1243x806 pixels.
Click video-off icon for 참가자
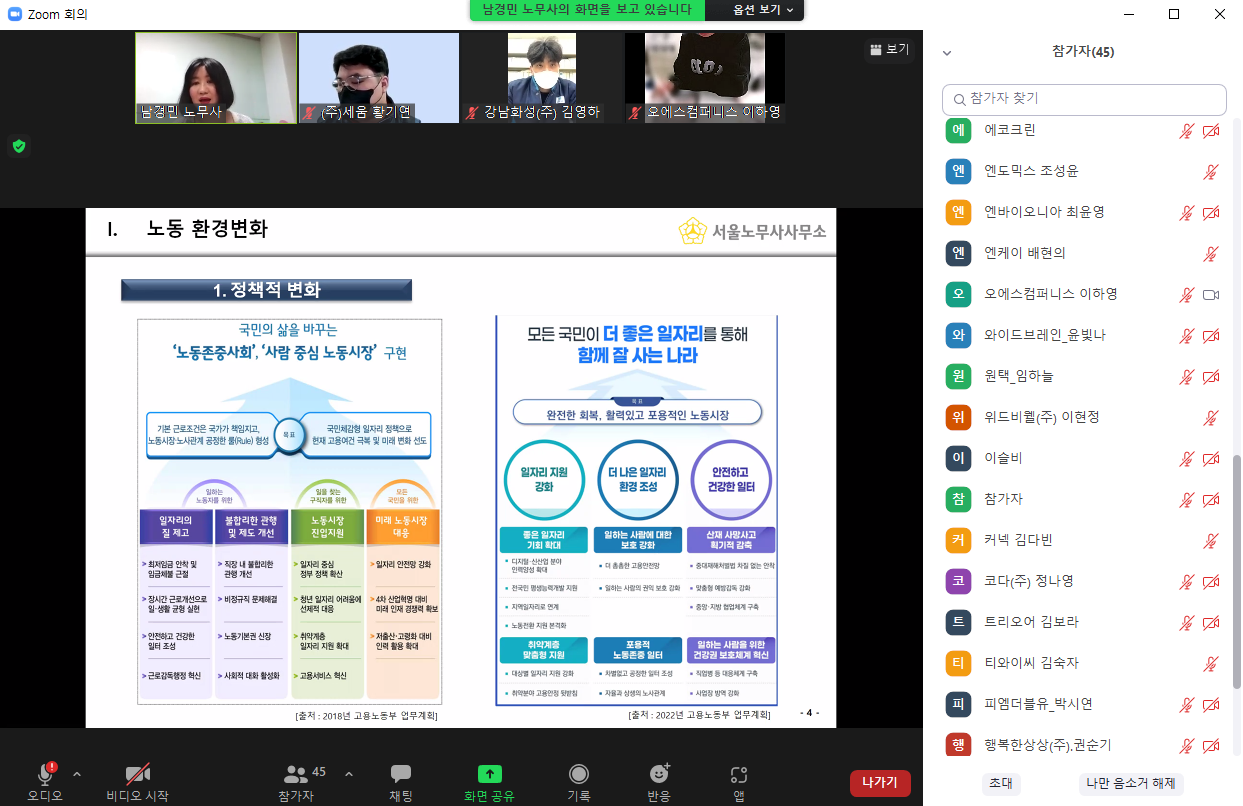[1211, 499]
